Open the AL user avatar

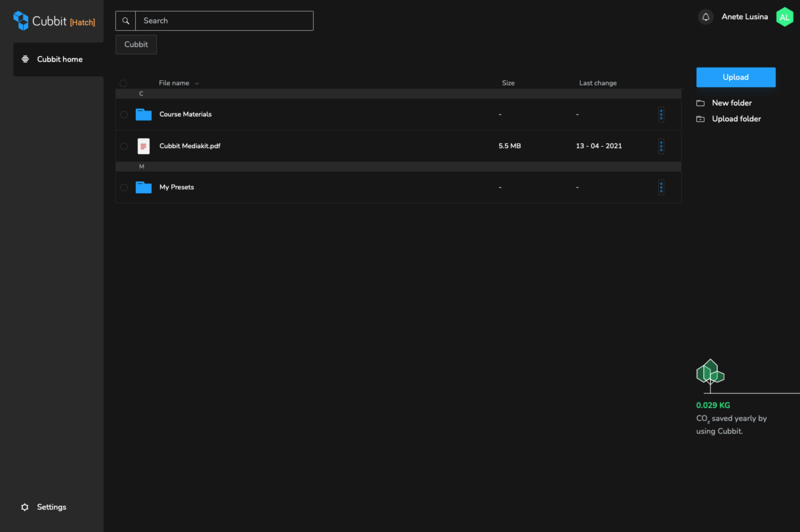pyautogui.click(x=785, y=17)
